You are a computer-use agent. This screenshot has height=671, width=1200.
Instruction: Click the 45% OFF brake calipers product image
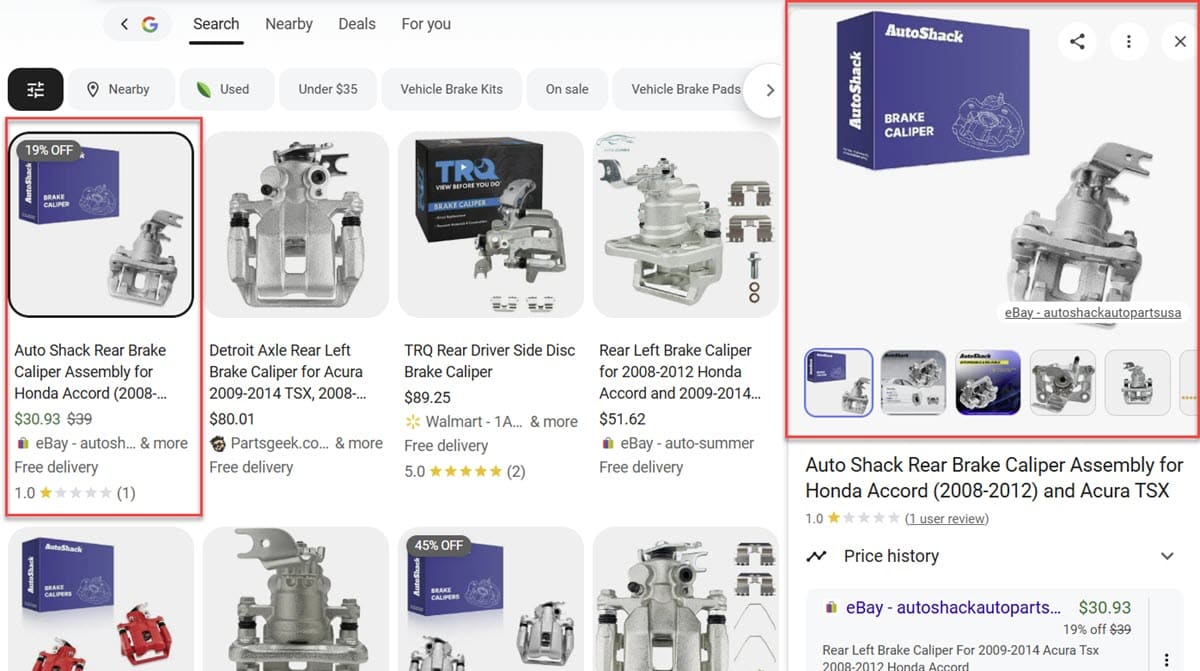tap(490, 599)
